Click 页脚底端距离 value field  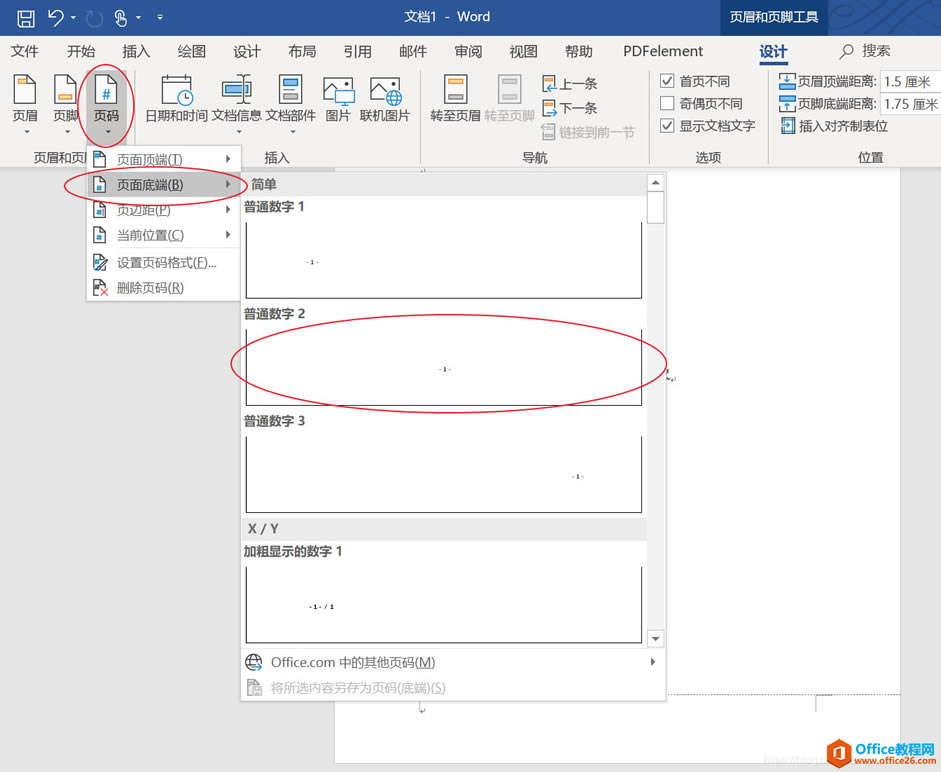tap(910, 104)
